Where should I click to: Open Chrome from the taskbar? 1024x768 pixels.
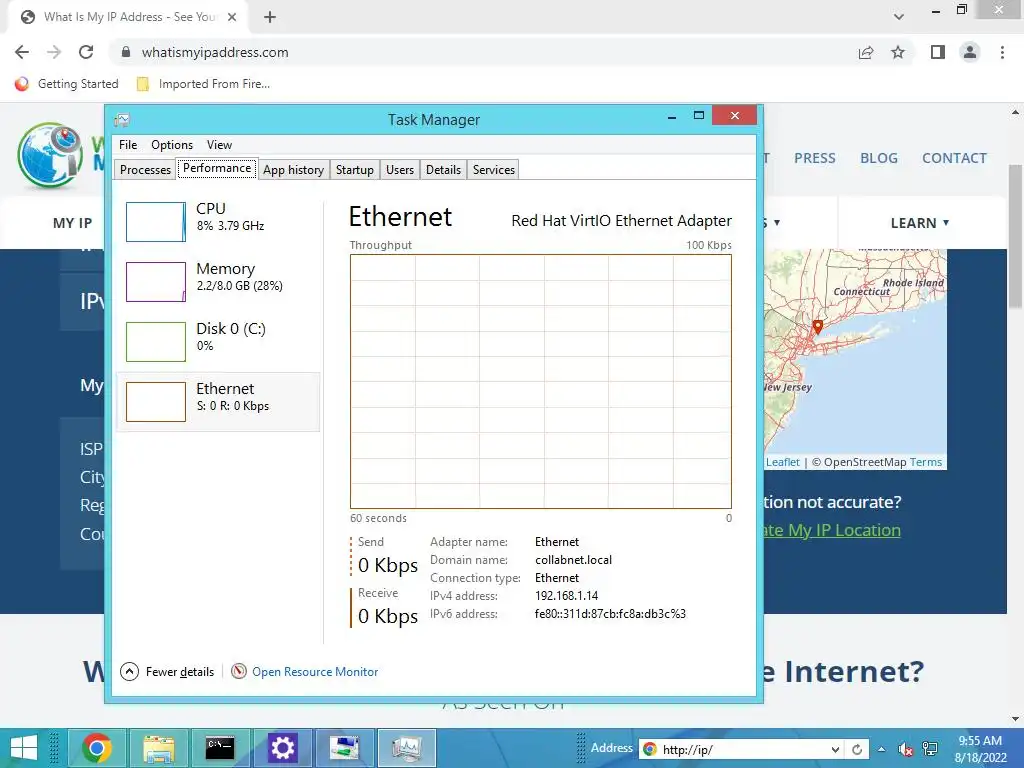[x=96, y=748]
